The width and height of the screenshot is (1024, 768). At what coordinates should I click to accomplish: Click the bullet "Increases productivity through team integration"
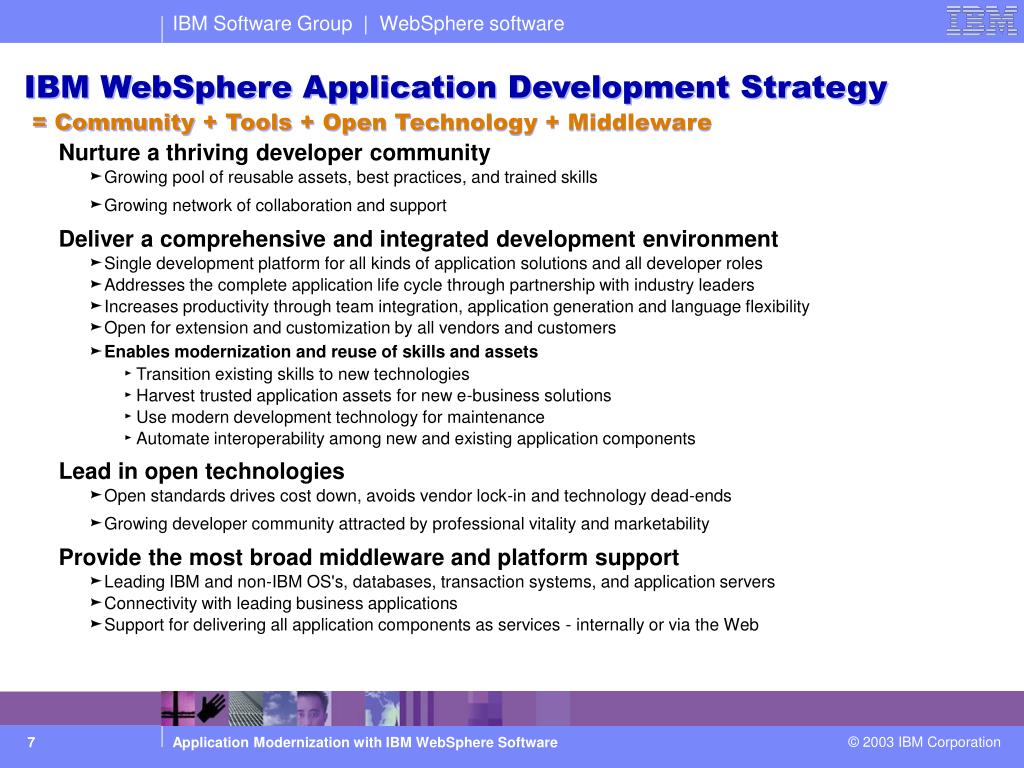456,306
